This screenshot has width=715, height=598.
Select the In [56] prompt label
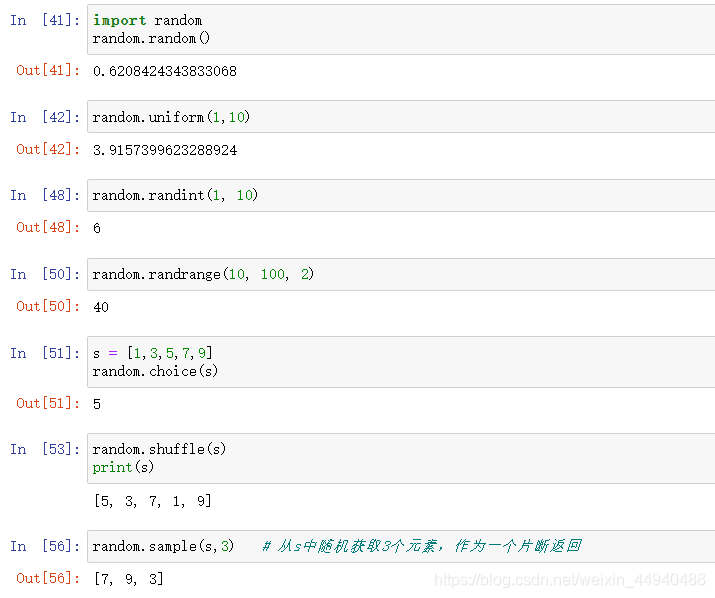(45, 546)
